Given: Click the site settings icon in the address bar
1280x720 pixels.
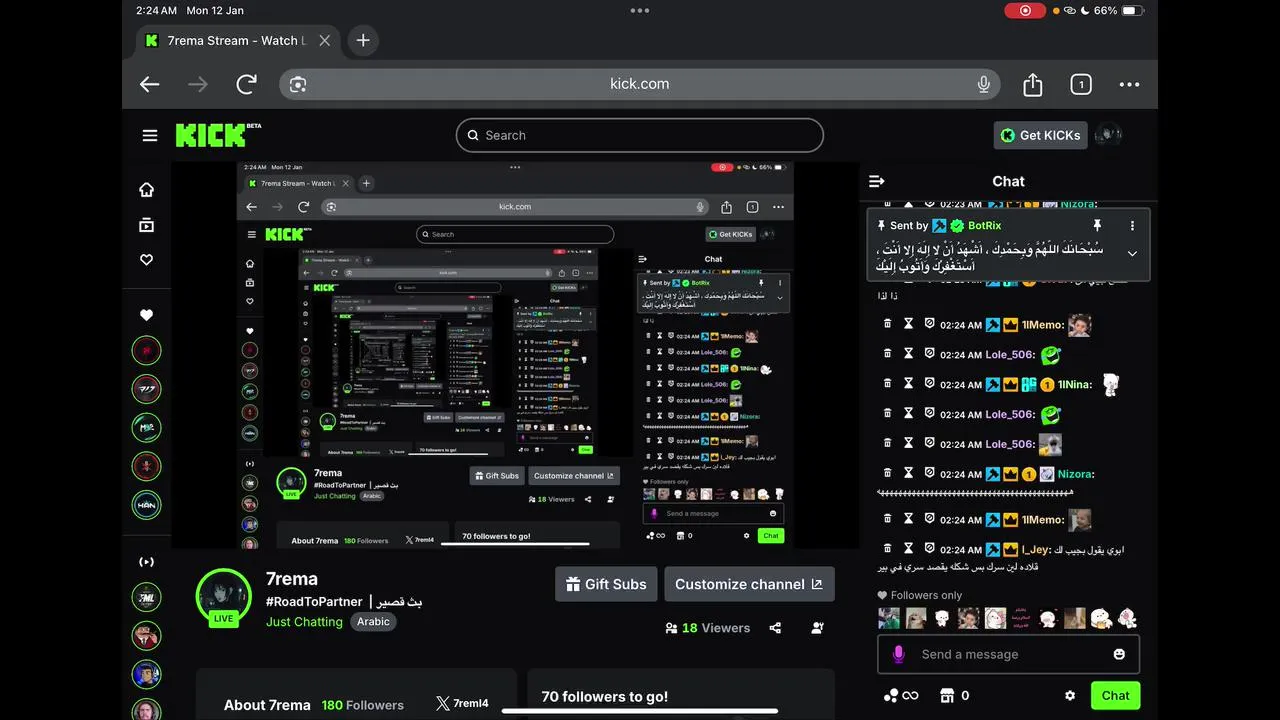Looking at the screenshot, I should point(297,85).
